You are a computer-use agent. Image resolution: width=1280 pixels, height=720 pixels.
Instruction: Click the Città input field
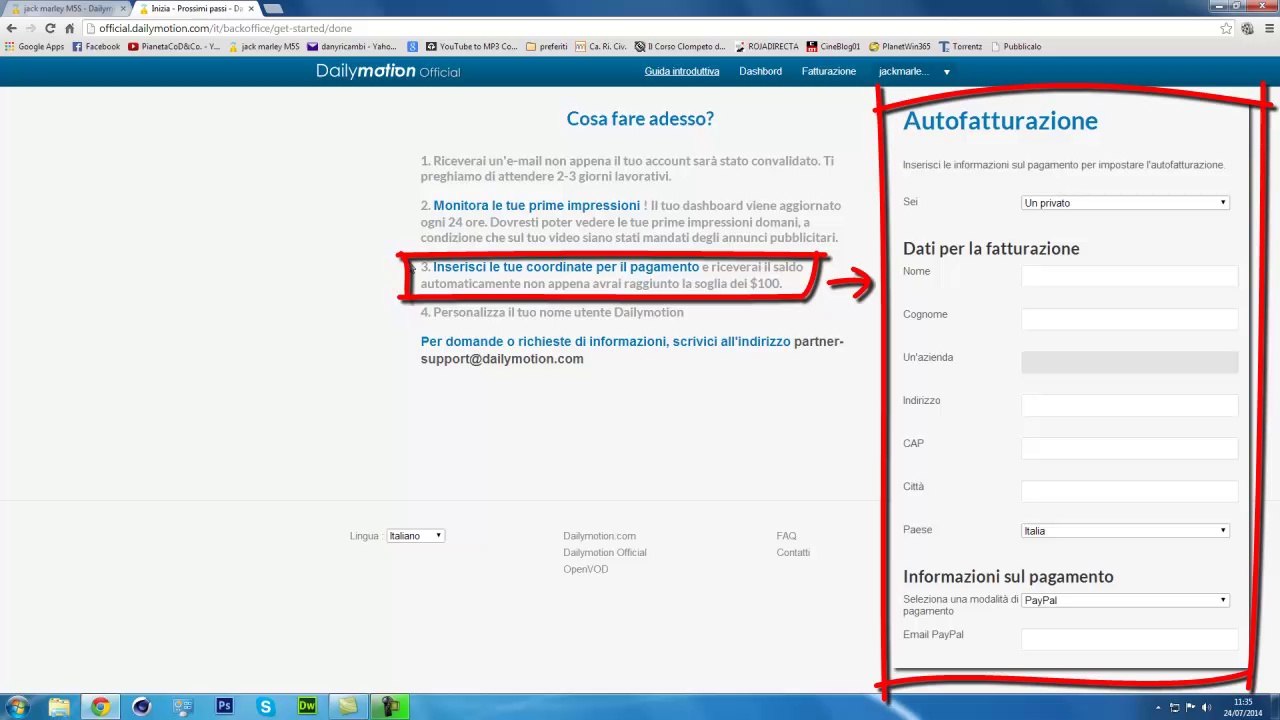click(x=1130, y=492)
